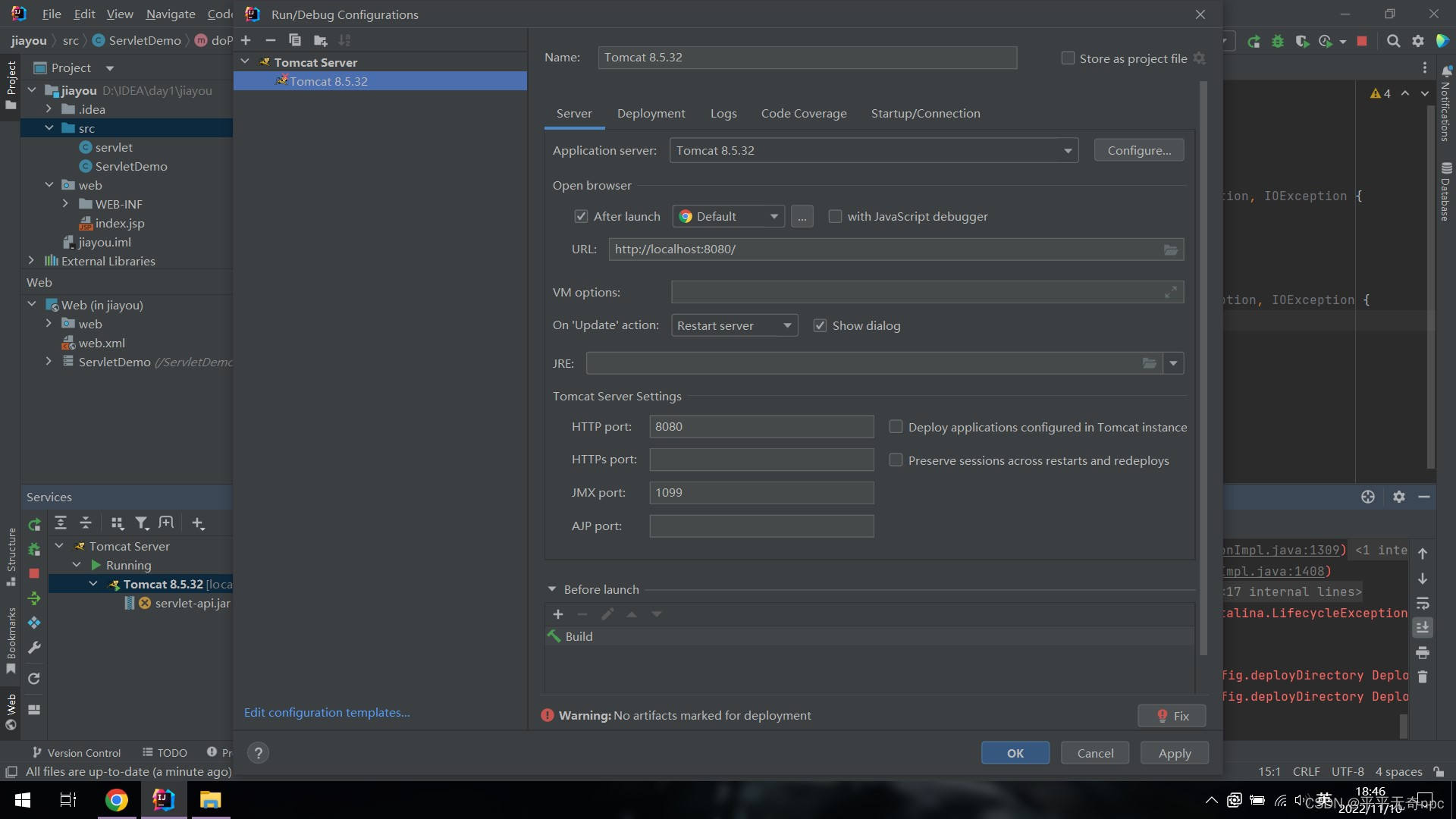Expand the WEB-INF folder
This screenshot has width=1456, height=819.
pyautogui.click(x=65, y=204)
